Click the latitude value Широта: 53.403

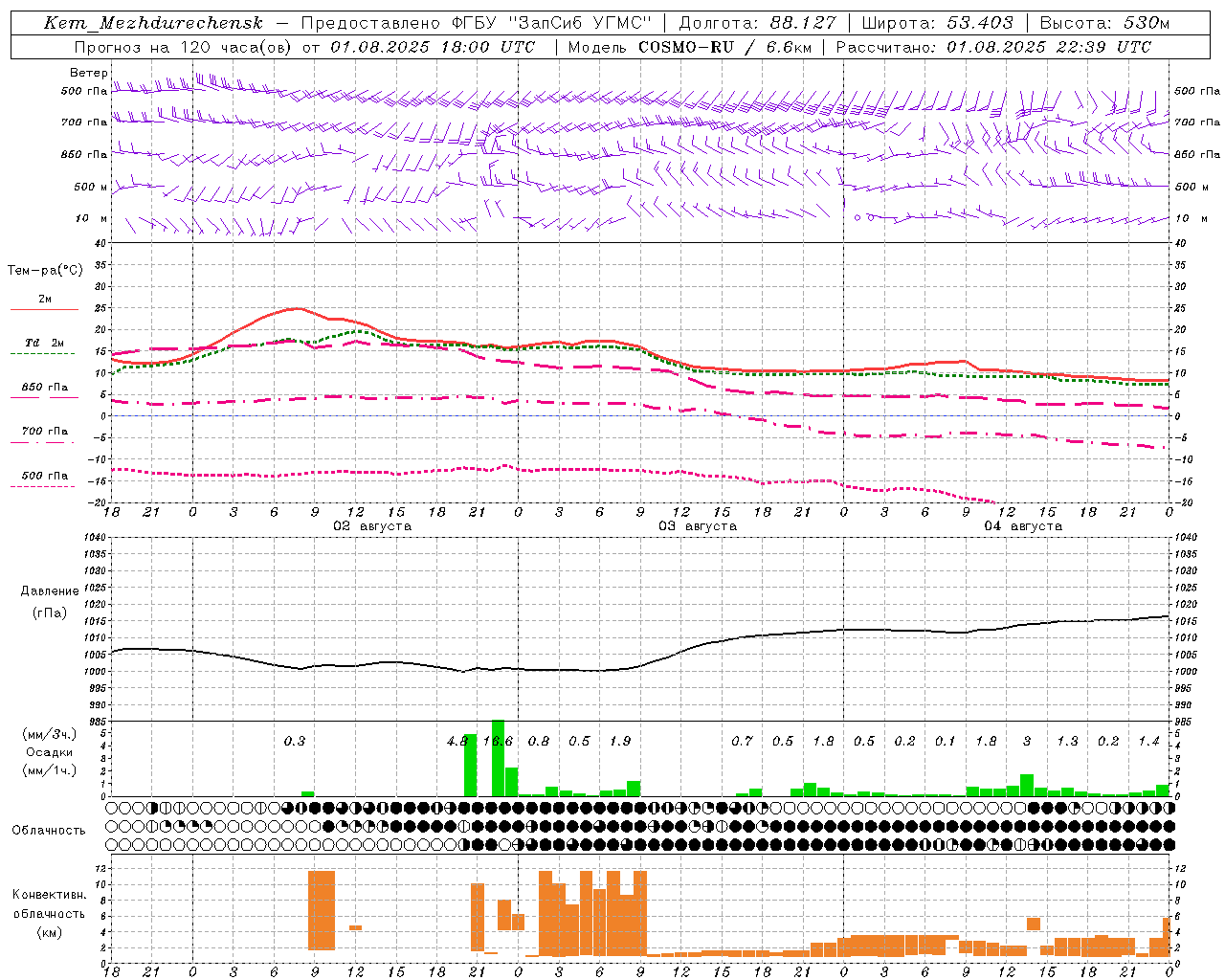pos(939,23)
